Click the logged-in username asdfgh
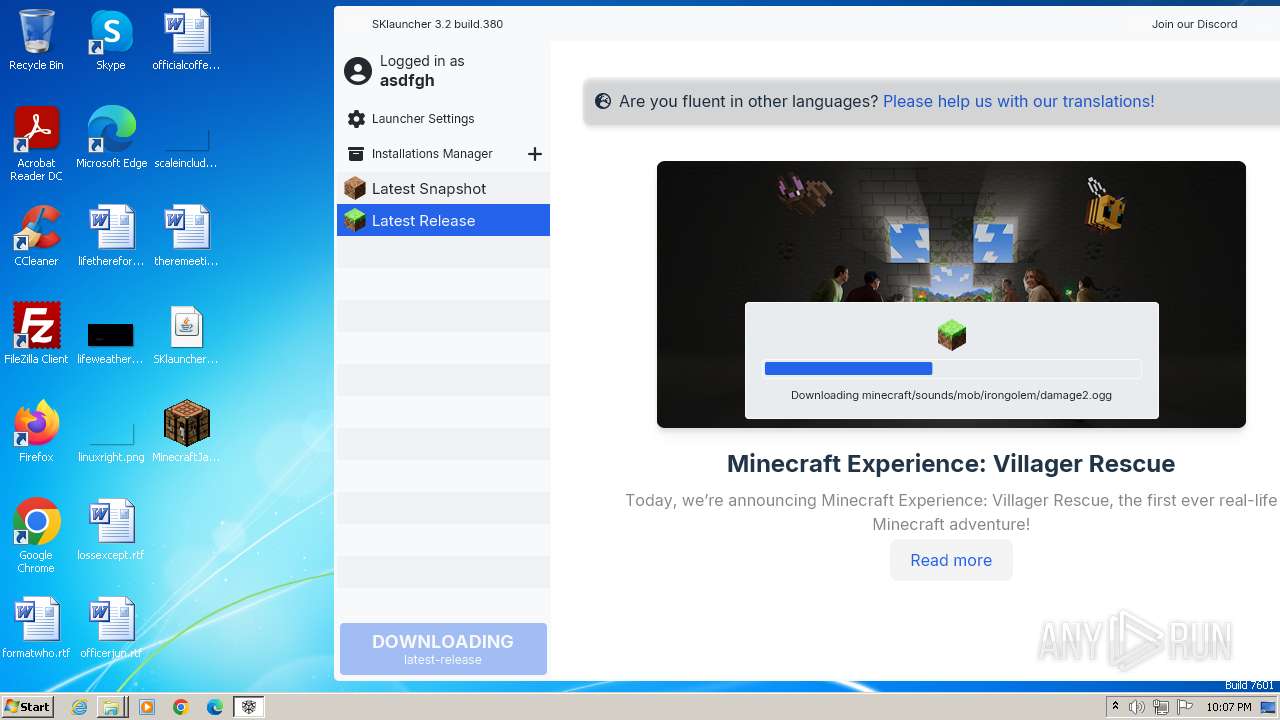1280x720 pixels. [x=407, y=81]
